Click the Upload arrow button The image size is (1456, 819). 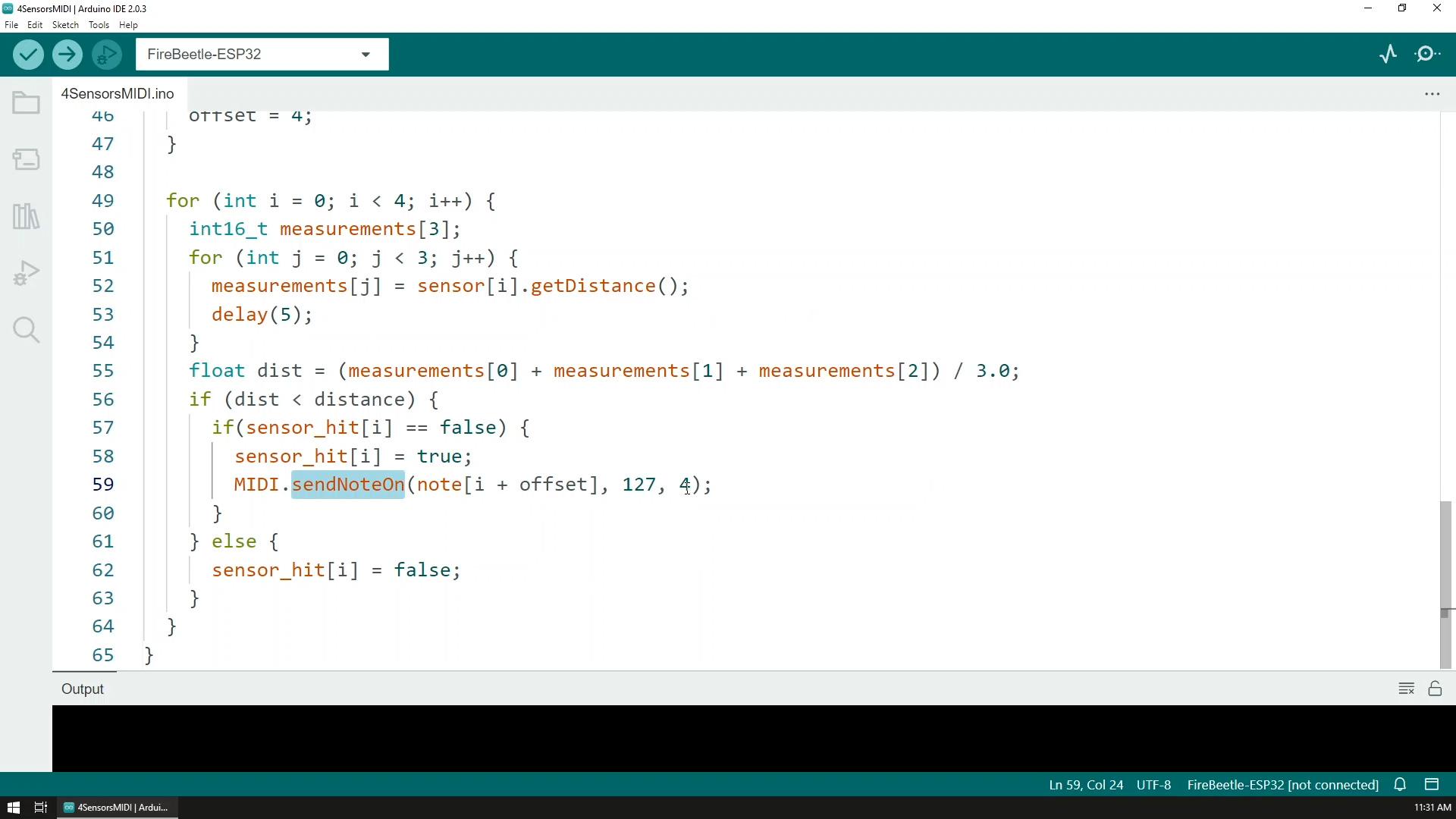(x=67, y=55)
